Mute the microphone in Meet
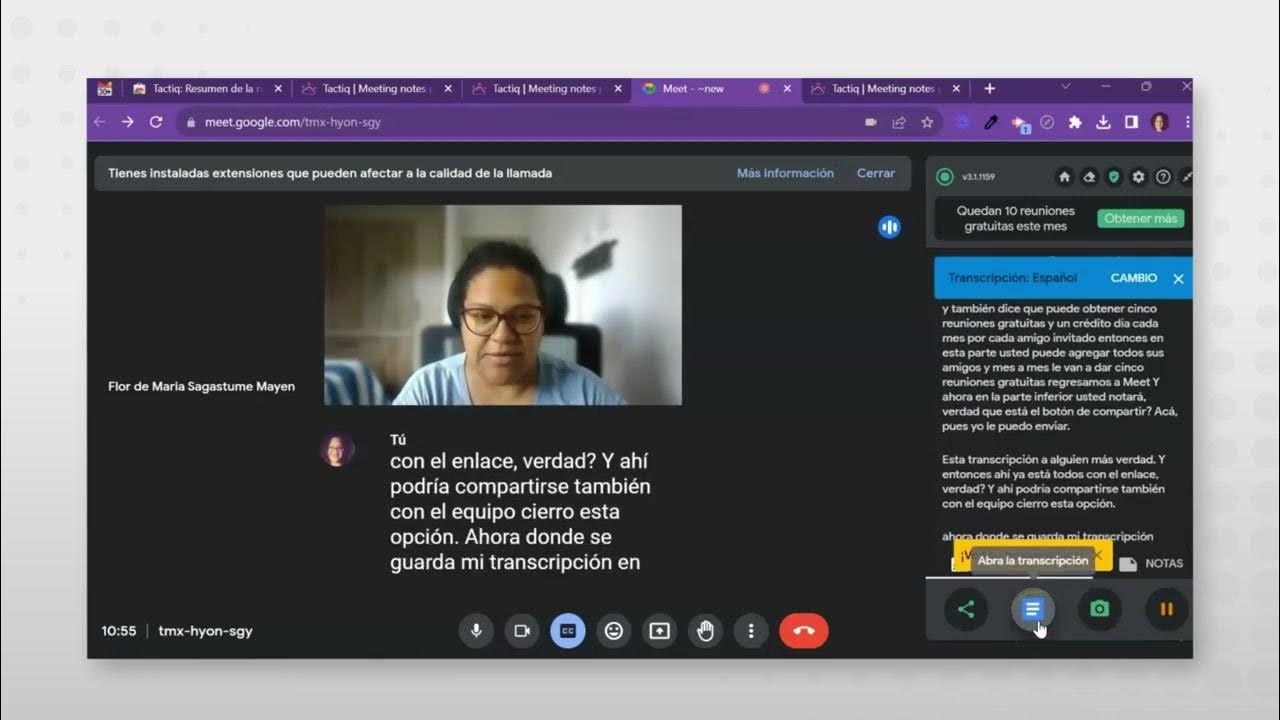Screen dimensions: 1280x720 point(476,631)
